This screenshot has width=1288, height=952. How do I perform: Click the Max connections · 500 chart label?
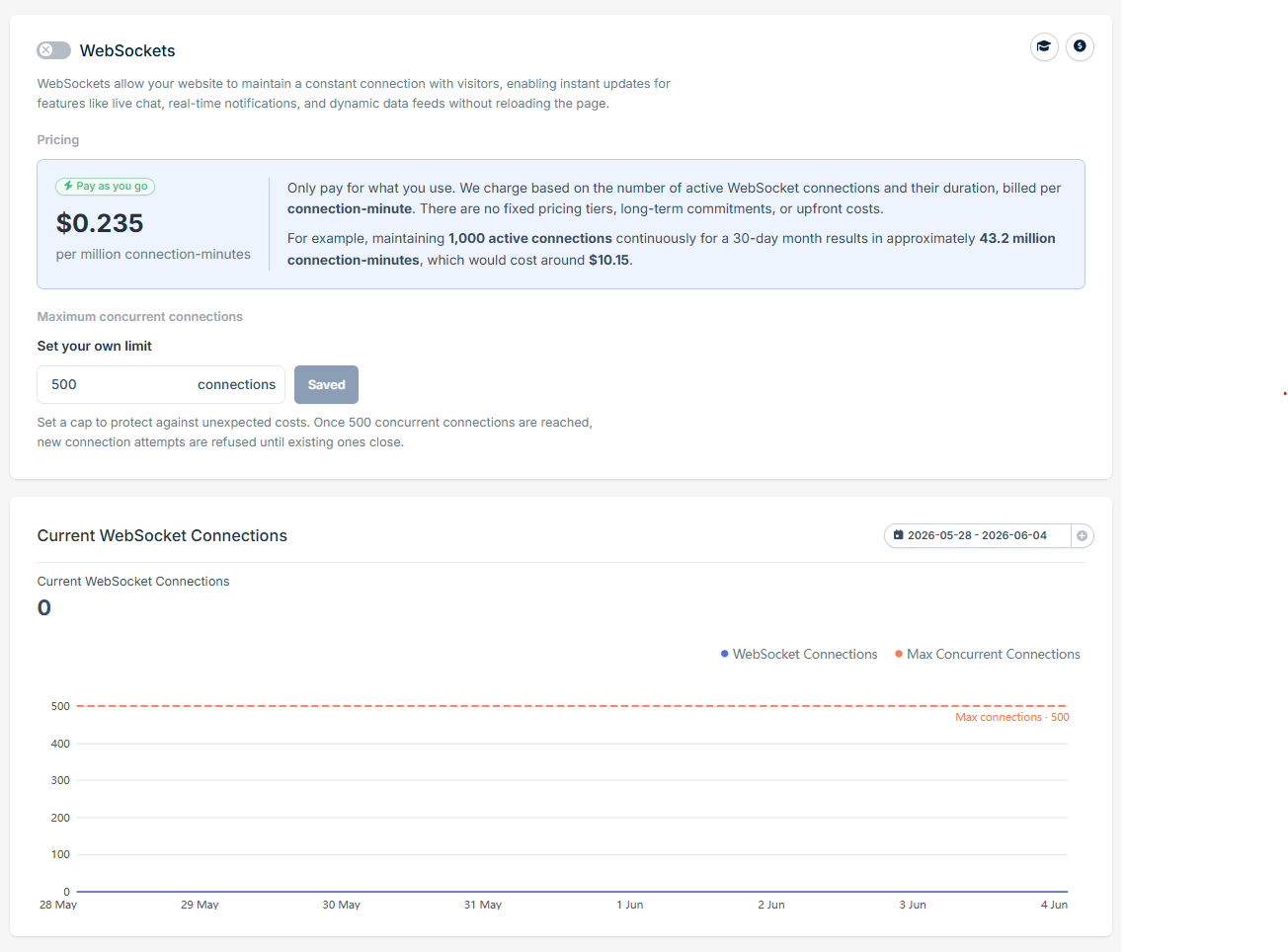pyautogui.click(x=1012, y=717)
